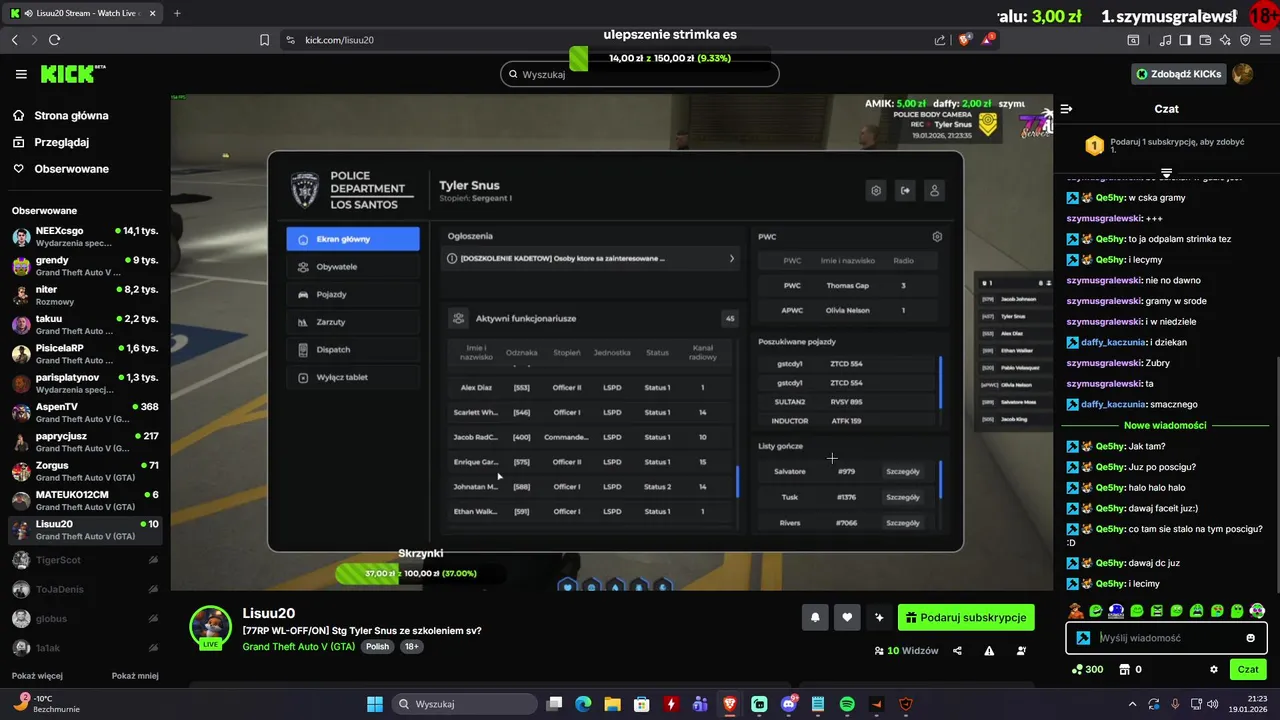Open niter channel in followed list
Viewport: 1280px width, 720px height.
[x=85, y=295]
